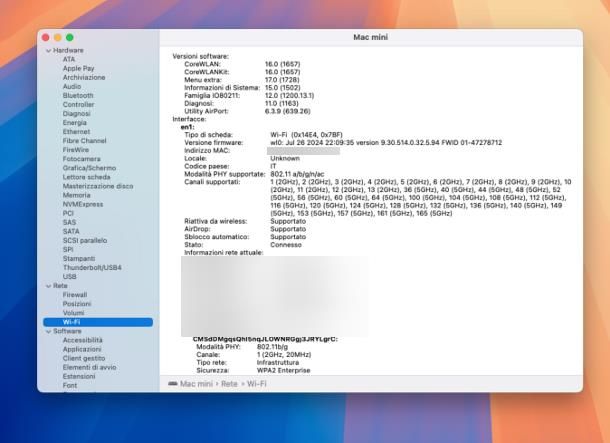This screenshot has width=610, height=443.
Task: Open USB hardware details
Action: (70, 277)
